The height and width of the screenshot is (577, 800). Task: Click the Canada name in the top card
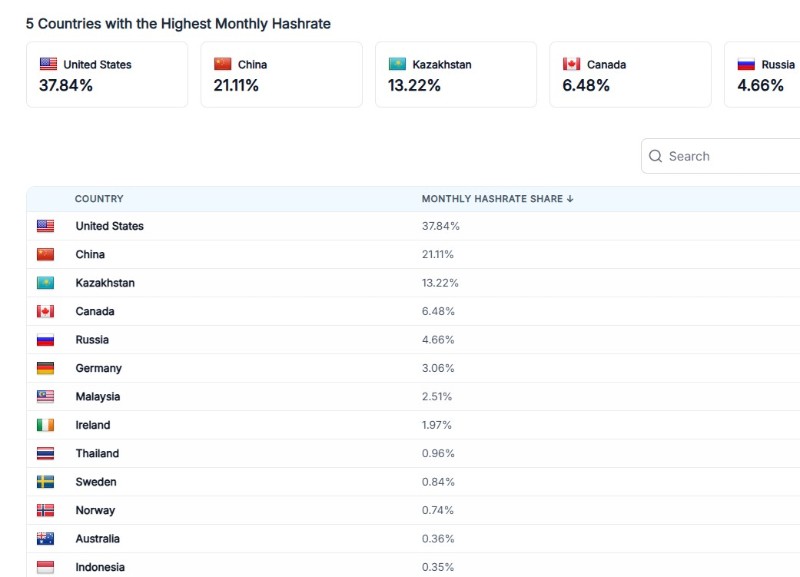coord(607,64)
